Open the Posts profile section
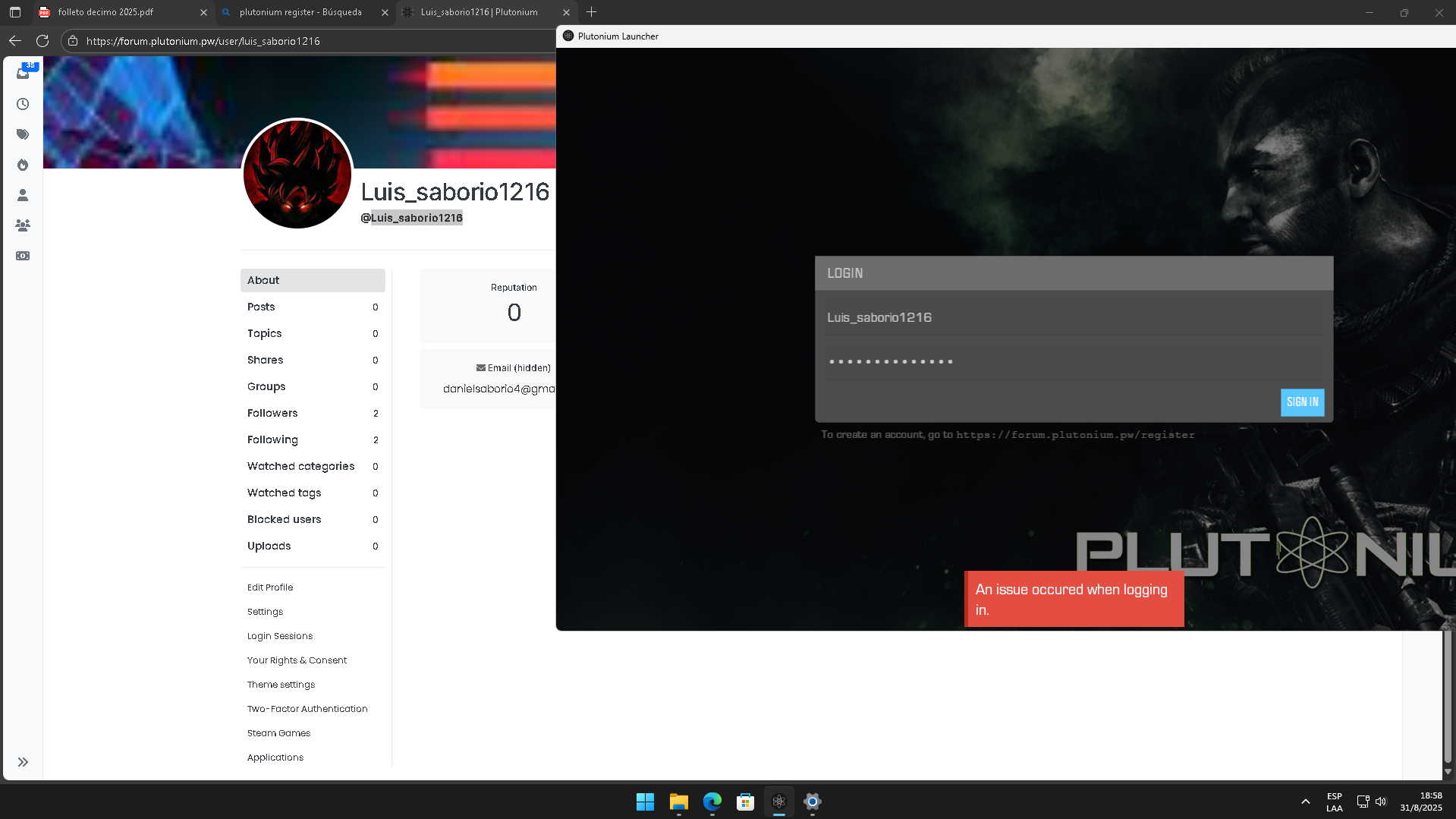The height and width of the screenshot is (819, 1456). 313,307
